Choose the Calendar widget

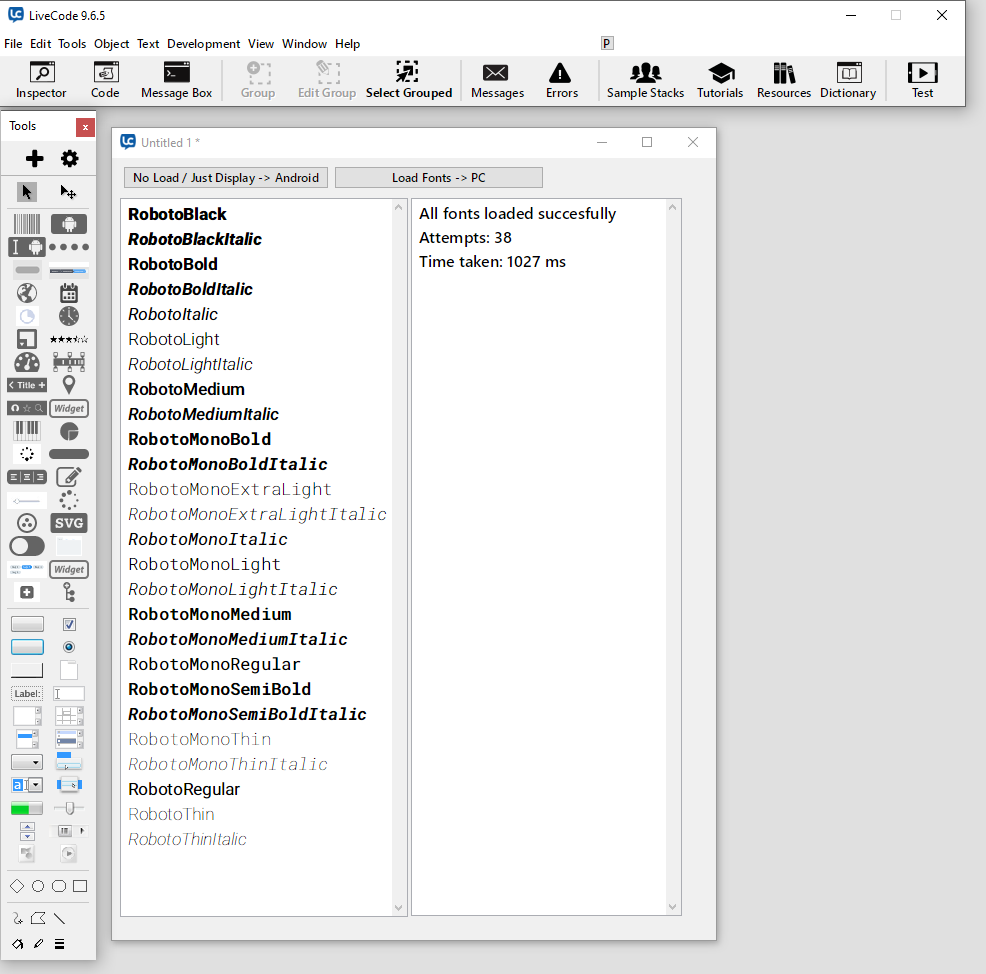tap(69, 293)
